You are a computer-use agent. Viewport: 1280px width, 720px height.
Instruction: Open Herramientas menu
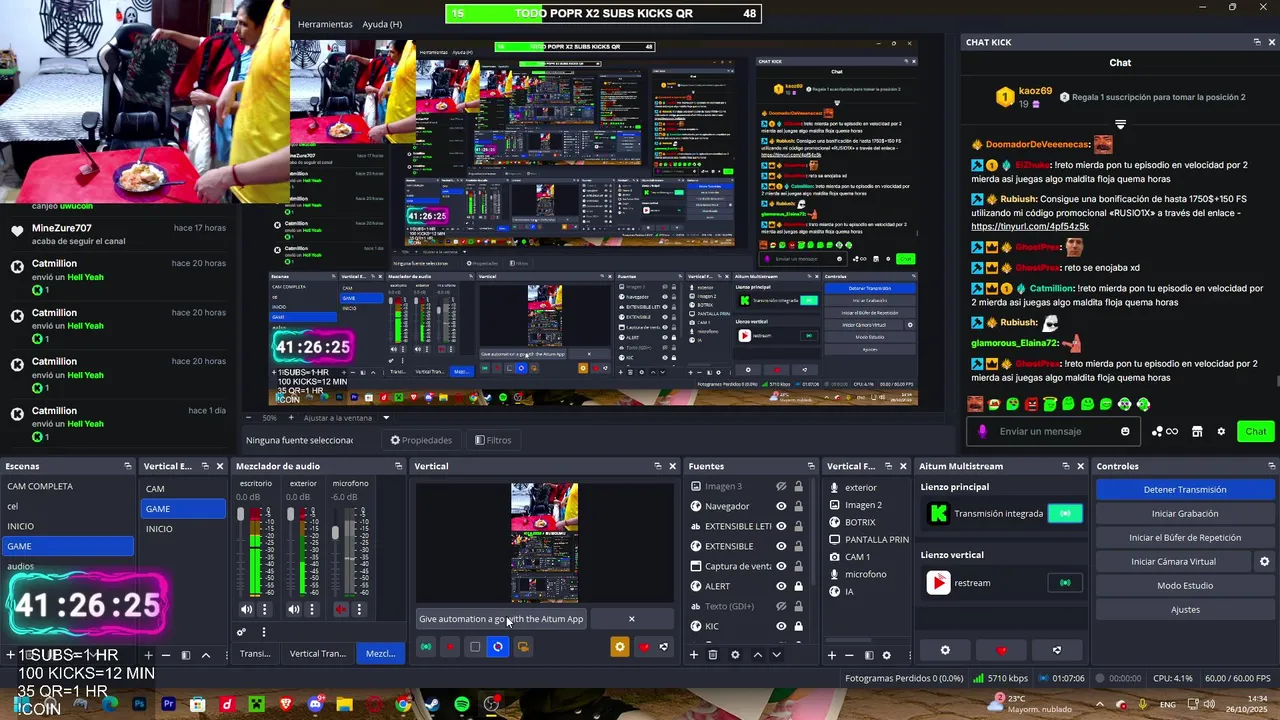325,24
